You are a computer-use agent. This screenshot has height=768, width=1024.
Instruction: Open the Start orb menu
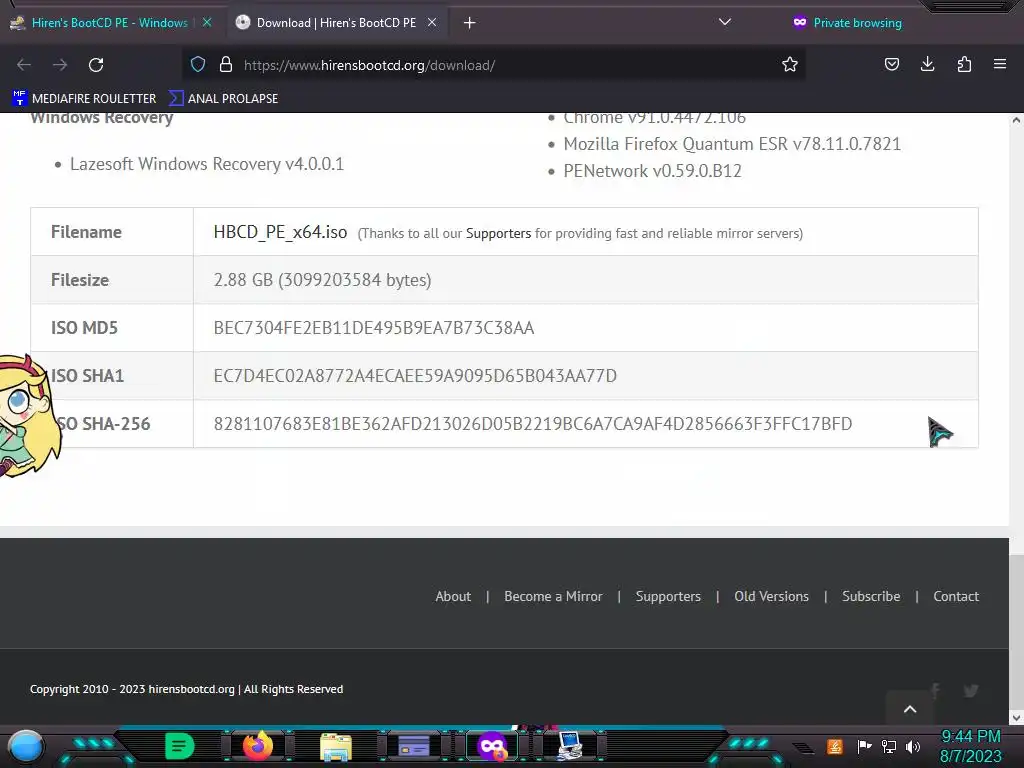25,746
